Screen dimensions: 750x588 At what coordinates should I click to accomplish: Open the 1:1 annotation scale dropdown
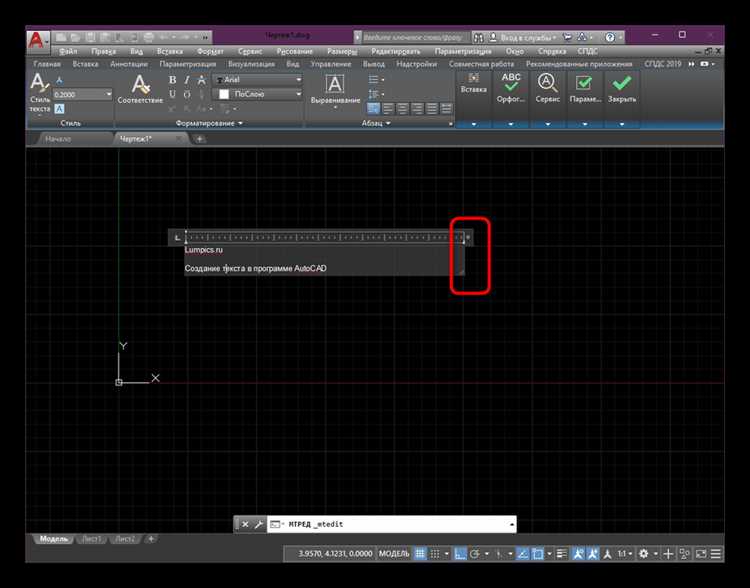pyautogui.click(x=625, y=554)
